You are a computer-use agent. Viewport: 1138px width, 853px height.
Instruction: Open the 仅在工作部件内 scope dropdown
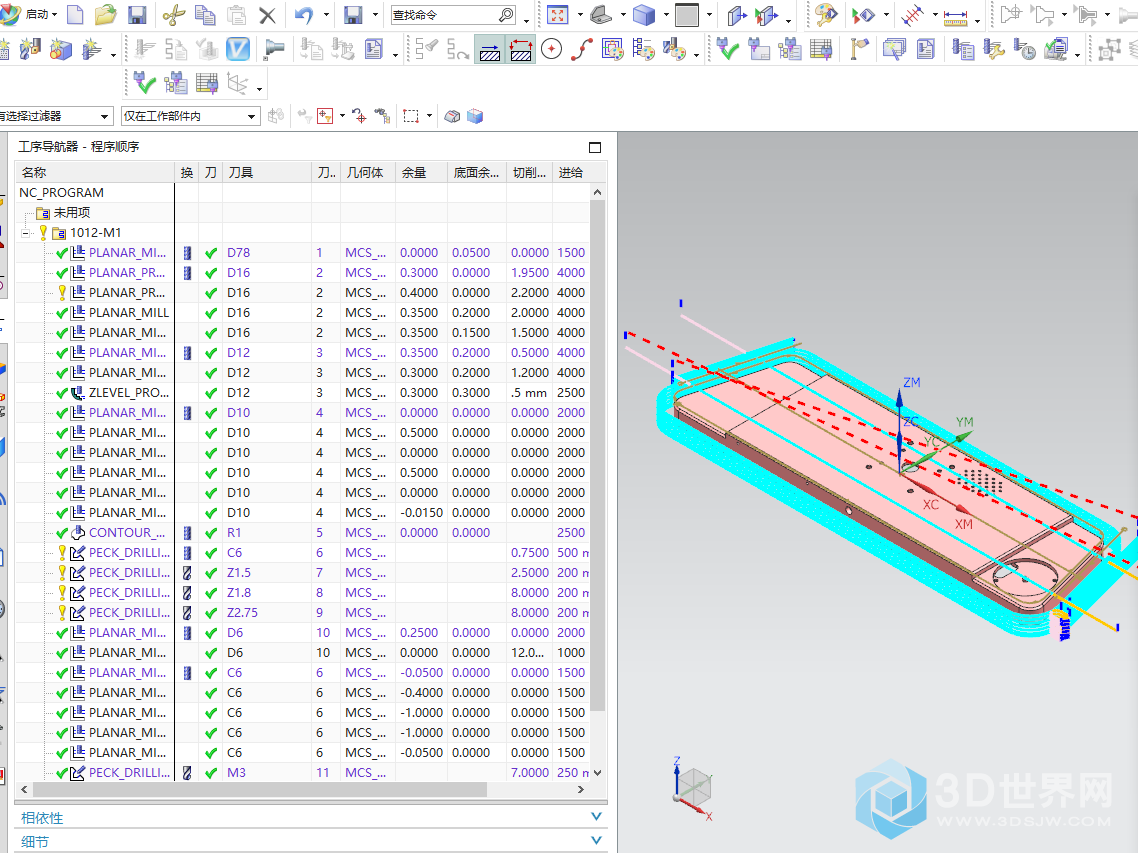point(251,116)
